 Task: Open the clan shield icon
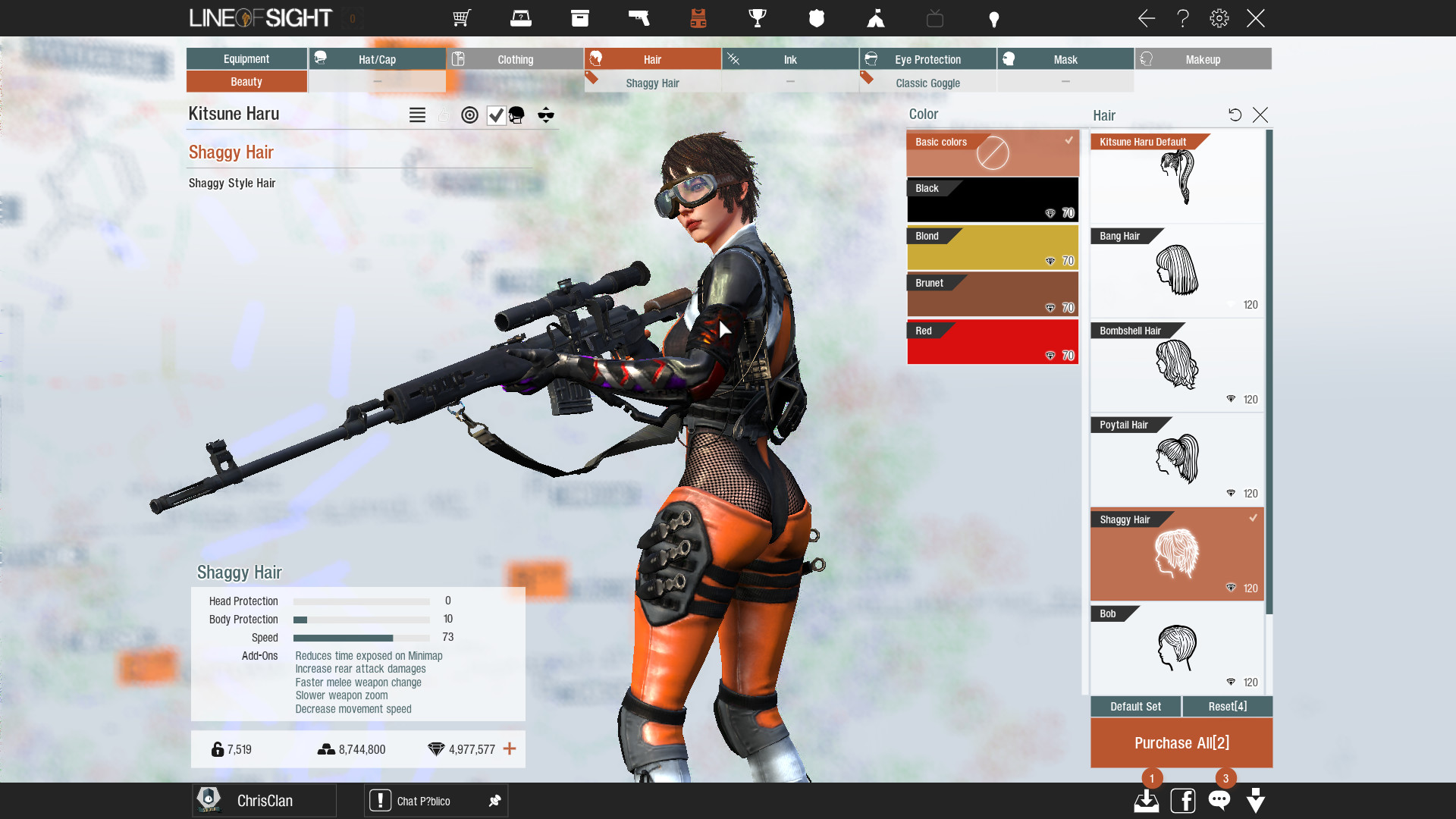coord(817,18)
